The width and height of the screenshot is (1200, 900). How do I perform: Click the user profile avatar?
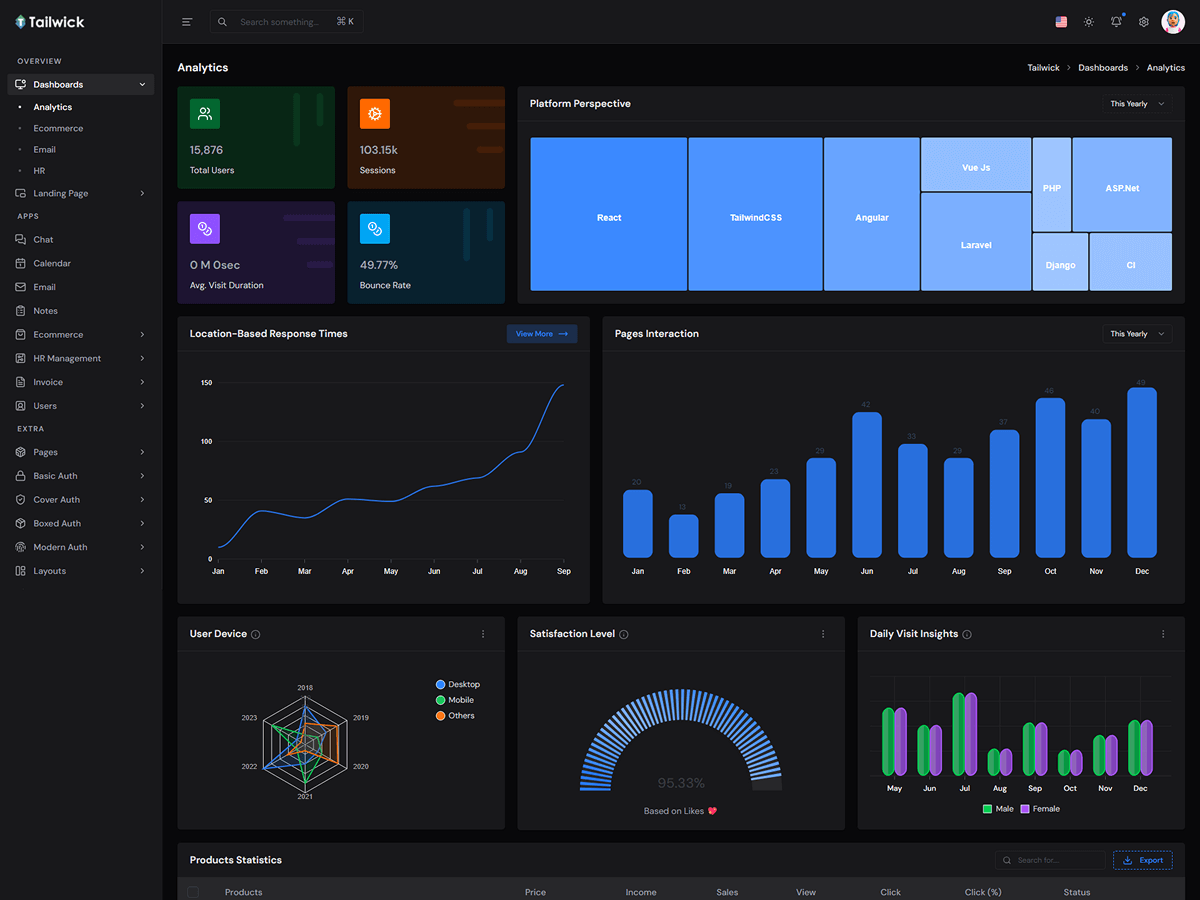point(1173,22)
